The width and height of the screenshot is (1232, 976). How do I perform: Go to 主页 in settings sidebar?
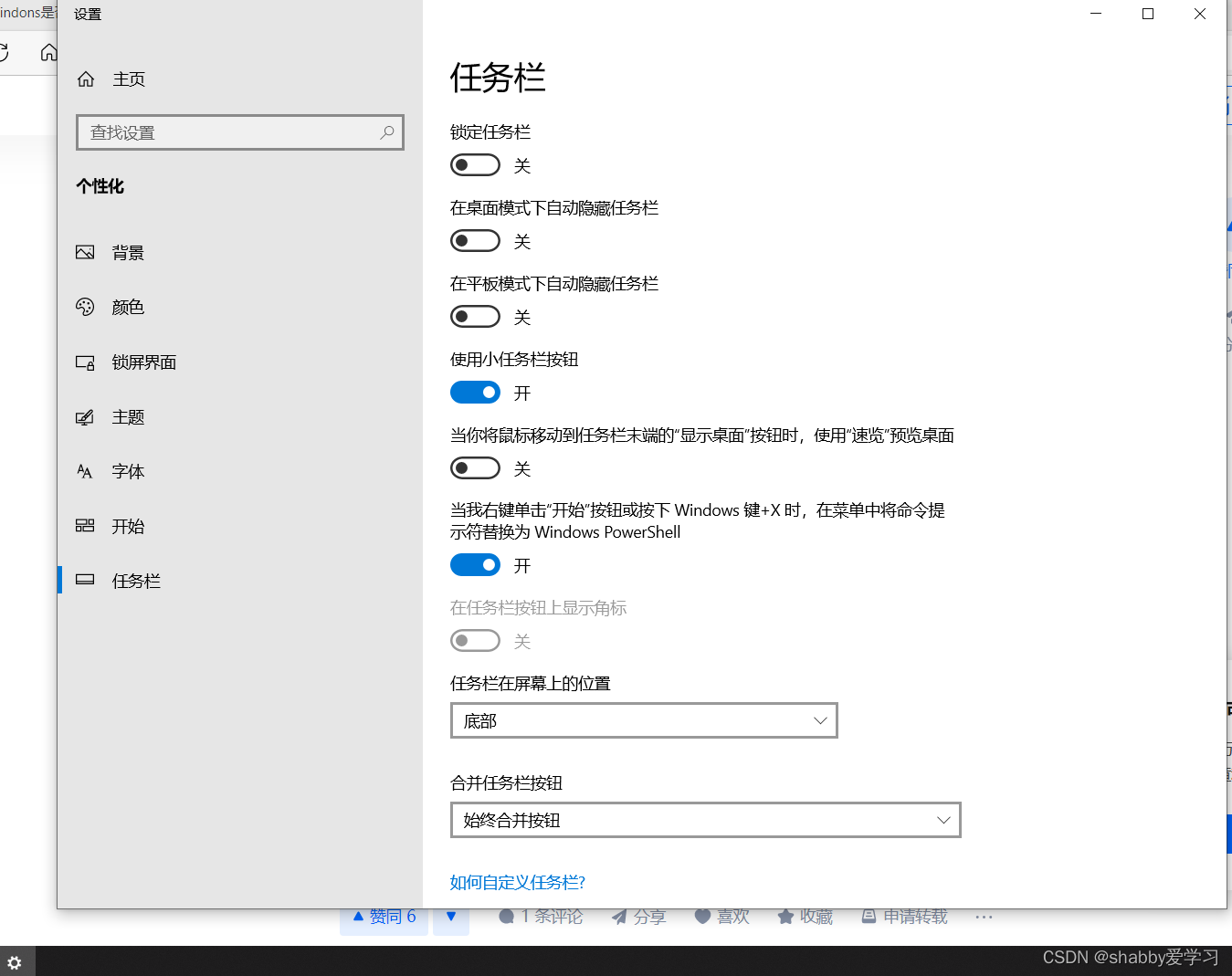click(129, 79)
